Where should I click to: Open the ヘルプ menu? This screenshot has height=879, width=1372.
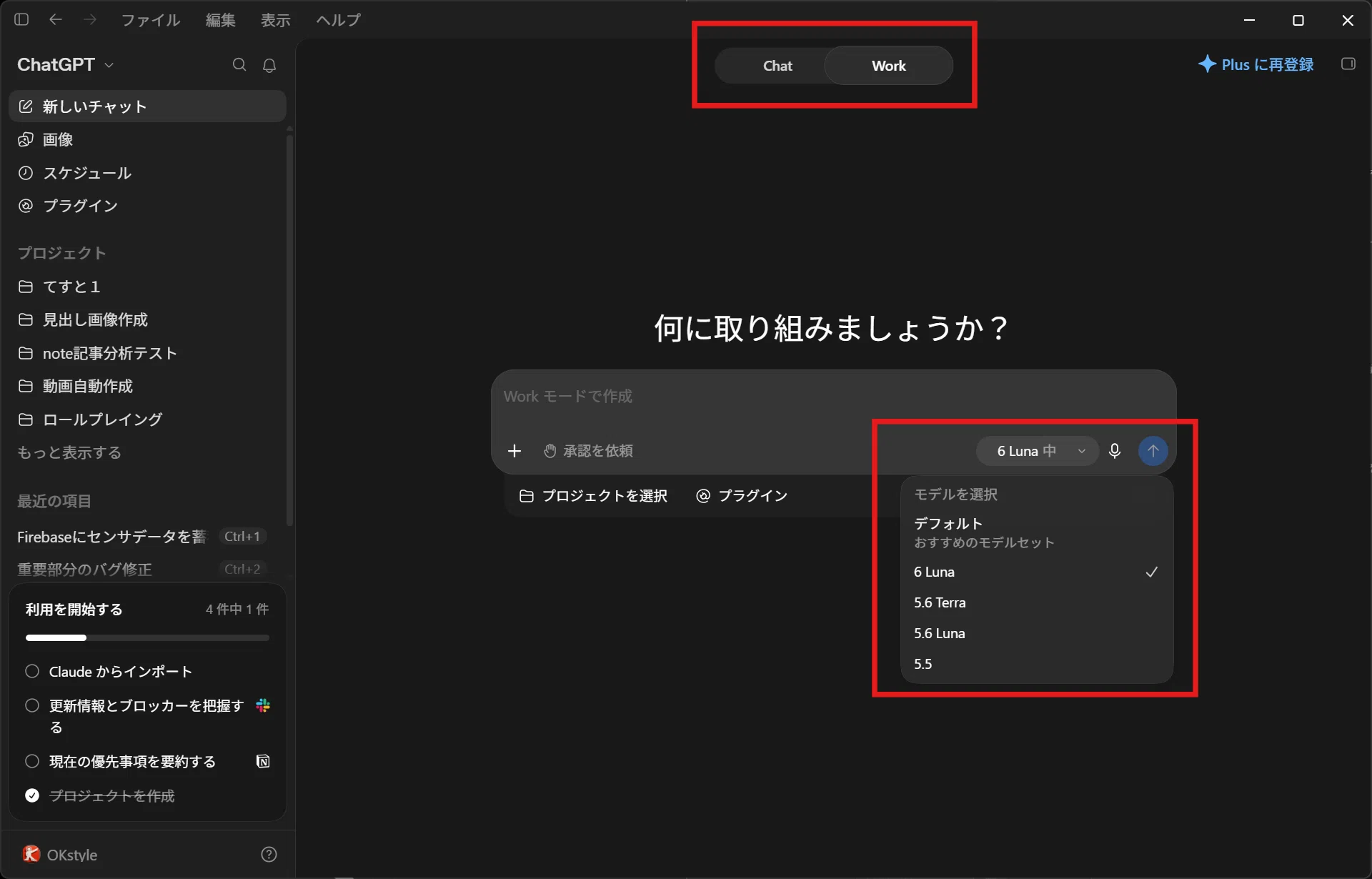(338, 20)
